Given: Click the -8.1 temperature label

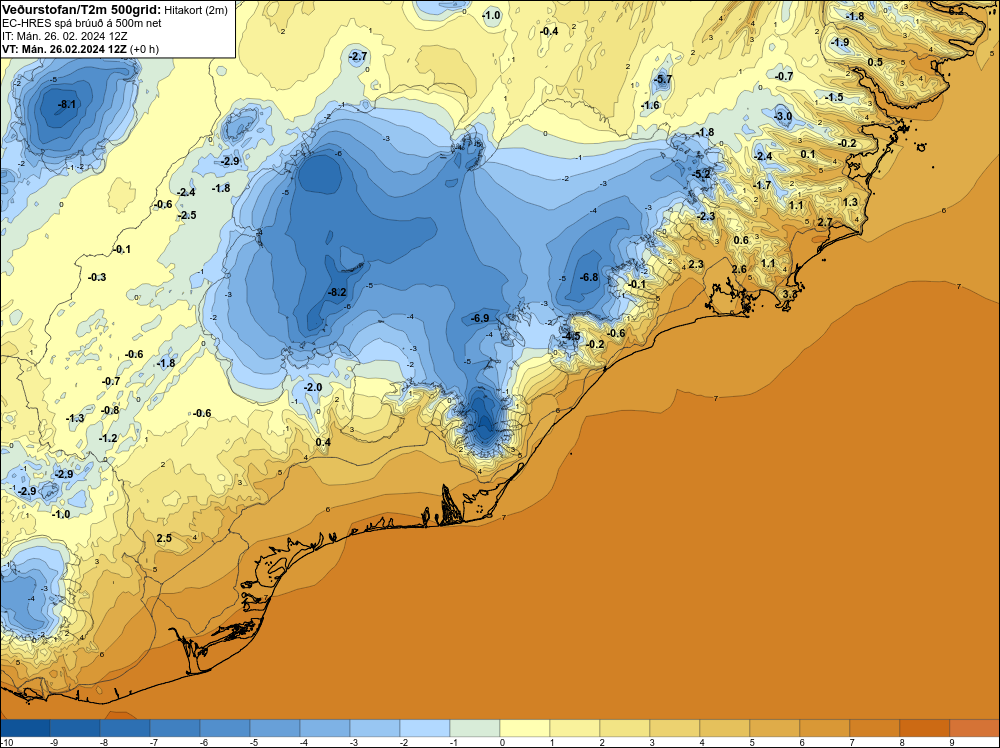Looking at the screenshot, I should pyautogui.click(x=67, y=104).
